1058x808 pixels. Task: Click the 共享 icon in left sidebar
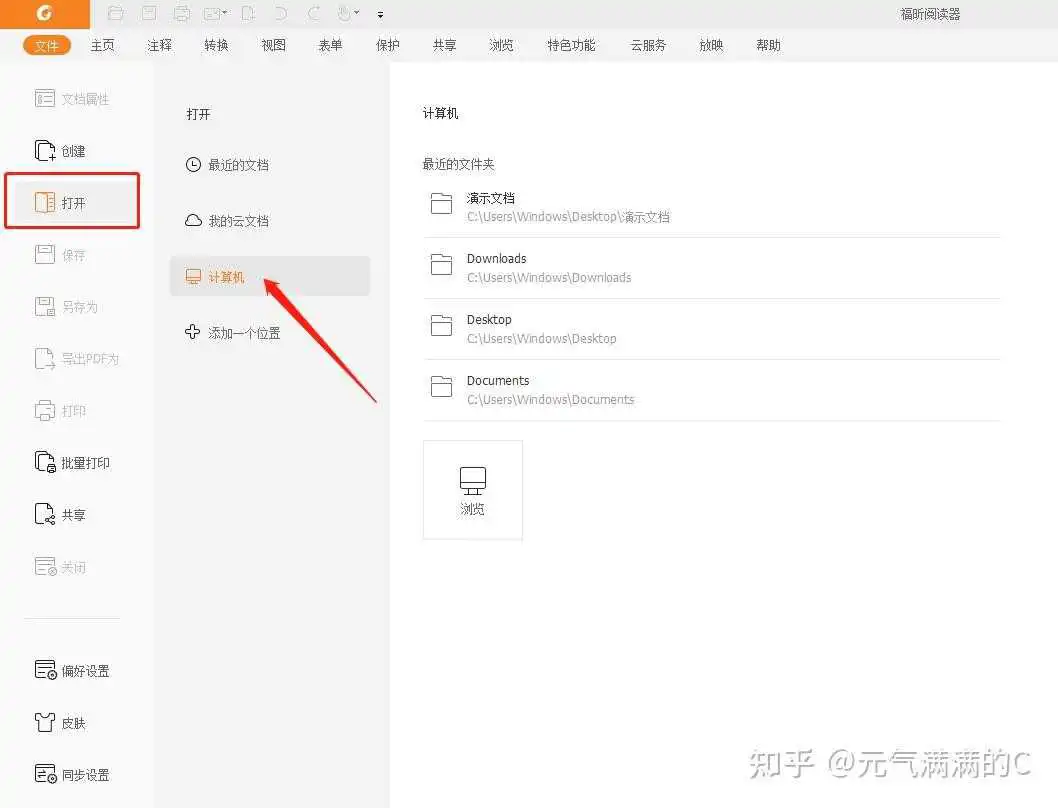45,514
